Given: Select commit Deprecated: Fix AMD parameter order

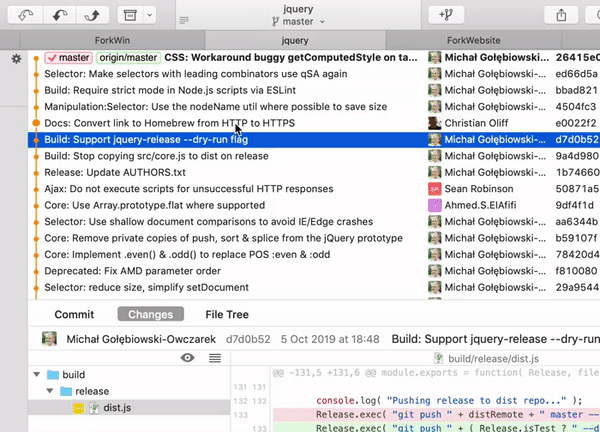Looking at the screenshot, I should pyautogui.click(x=314, y=271).
